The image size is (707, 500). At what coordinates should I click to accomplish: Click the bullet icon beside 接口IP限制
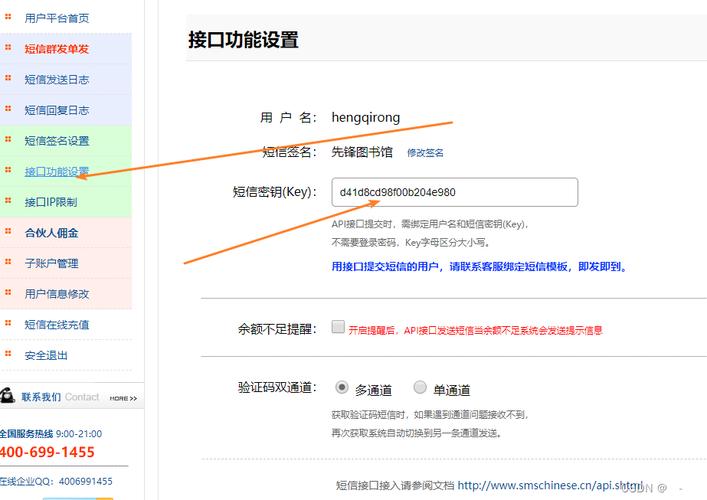pos(8,201)
